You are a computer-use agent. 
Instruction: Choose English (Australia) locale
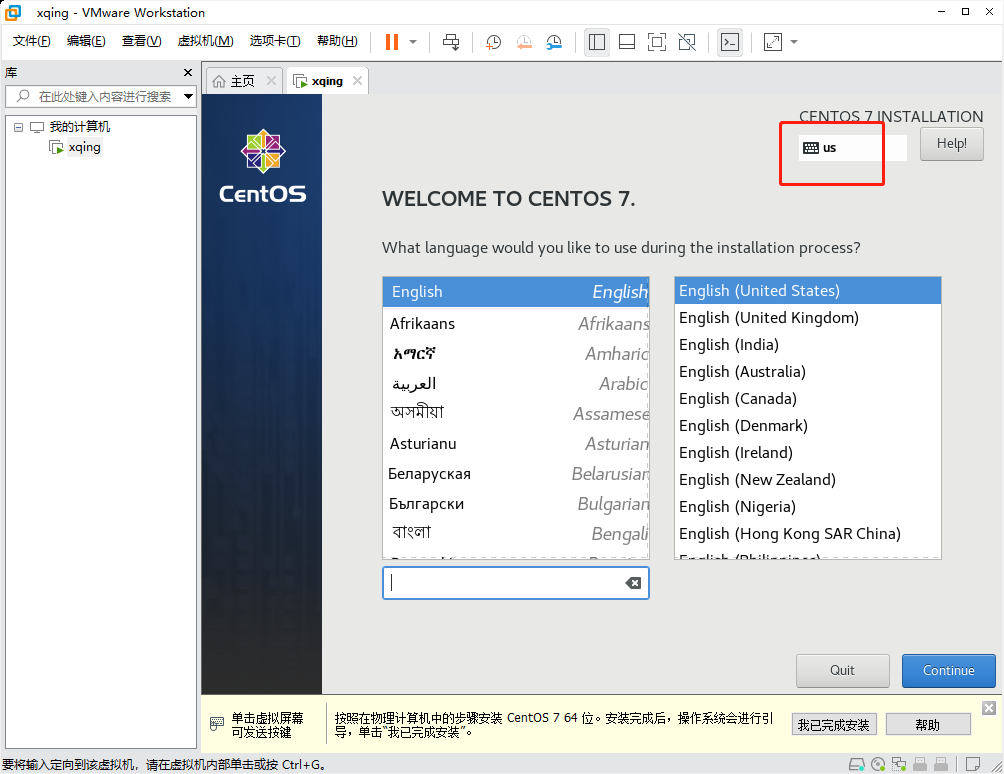tap(807, 371)
